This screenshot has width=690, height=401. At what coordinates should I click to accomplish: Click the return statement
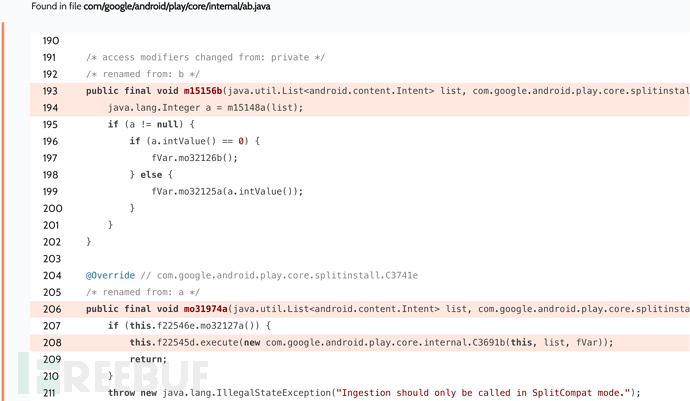tap(148, 359)
